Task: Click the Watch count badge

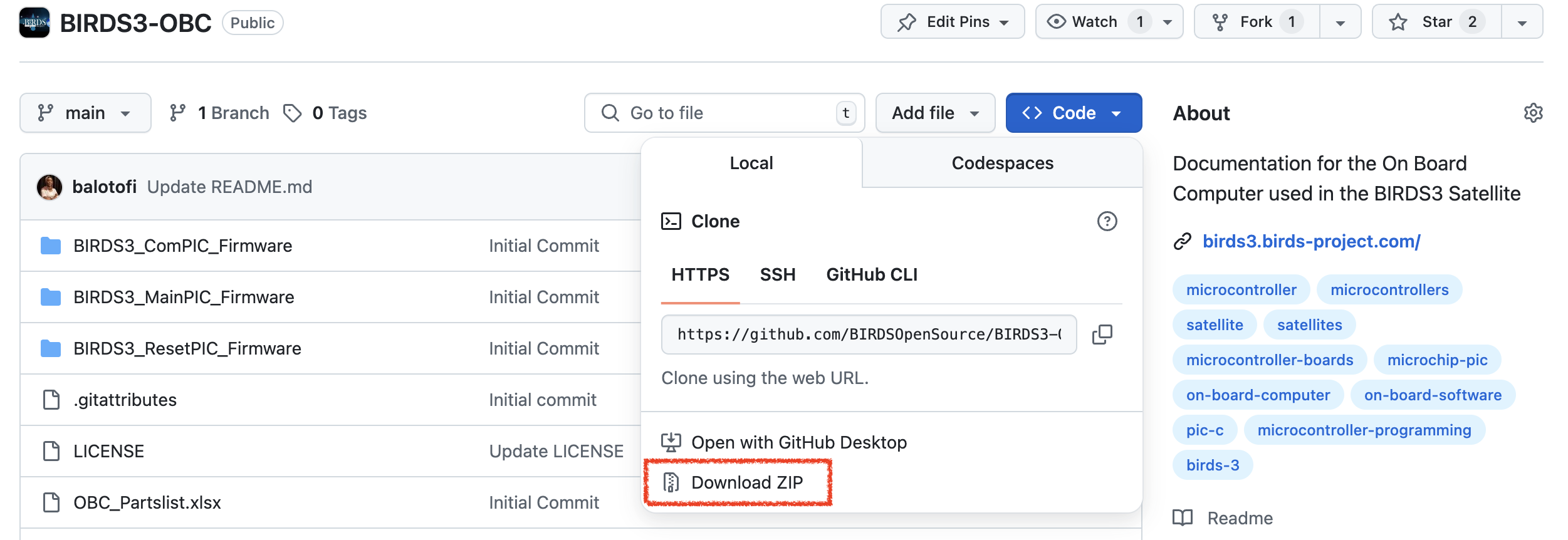Action: 1139,22
